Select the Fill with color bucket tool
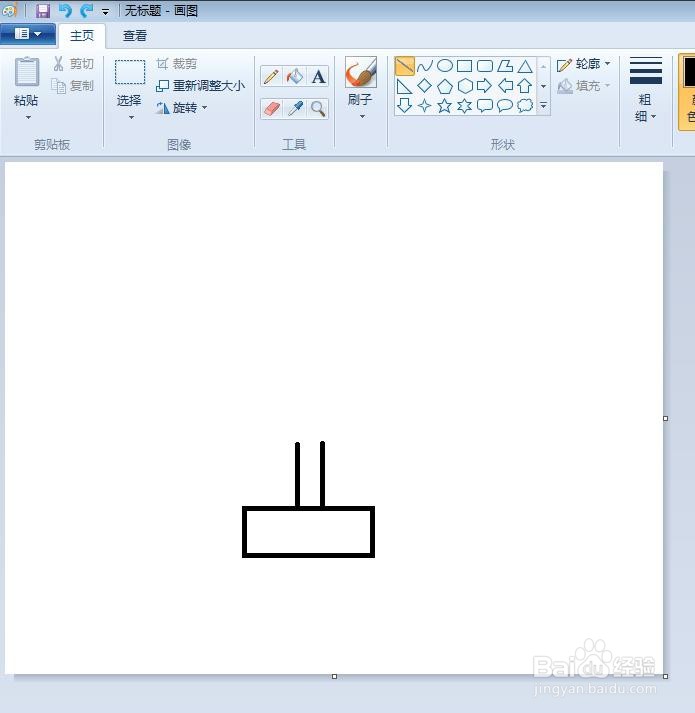The image size is (695, 713). 295,76
